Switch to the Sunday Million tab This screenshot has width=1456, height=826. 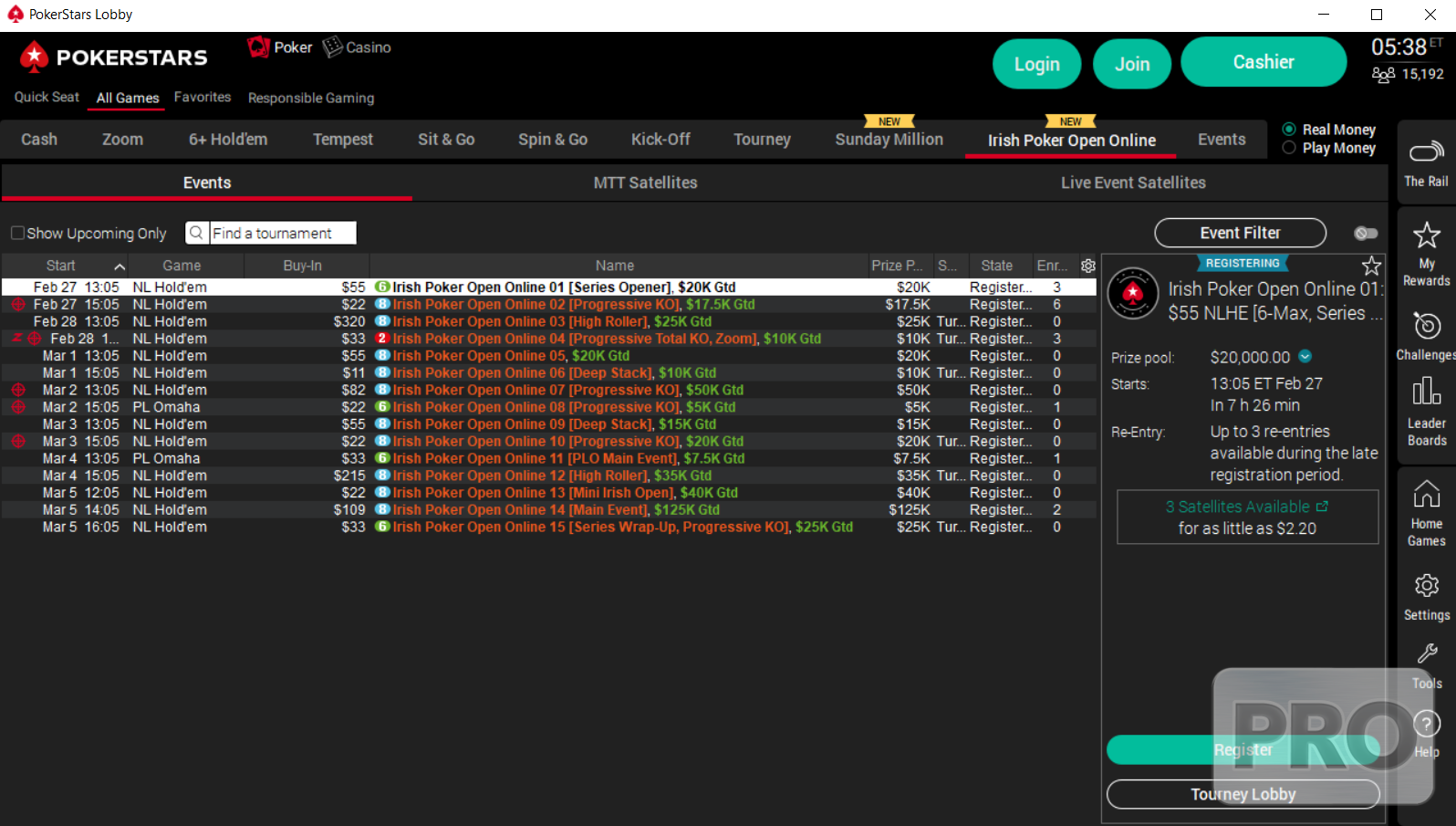tap(889, 139)
